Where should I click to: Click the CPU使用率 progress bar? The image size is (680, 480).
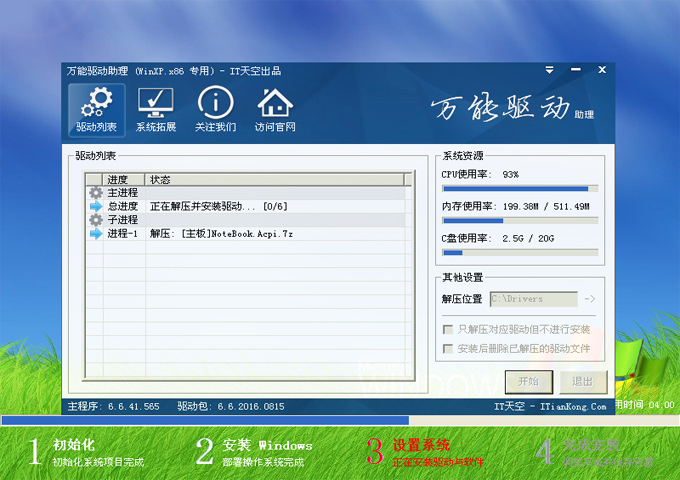(520, 189)
